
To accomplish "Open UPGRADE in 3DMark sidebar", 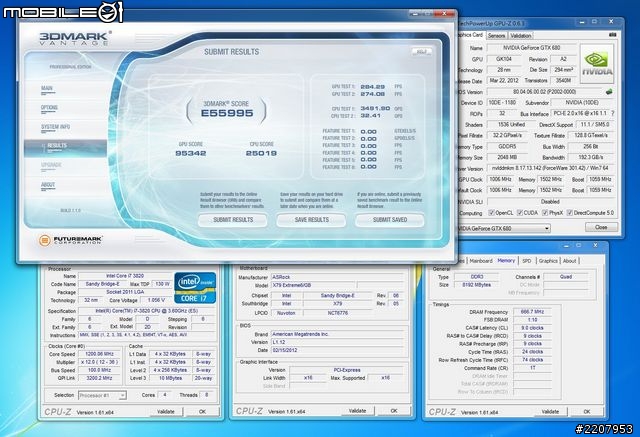I will click(51, 165).
